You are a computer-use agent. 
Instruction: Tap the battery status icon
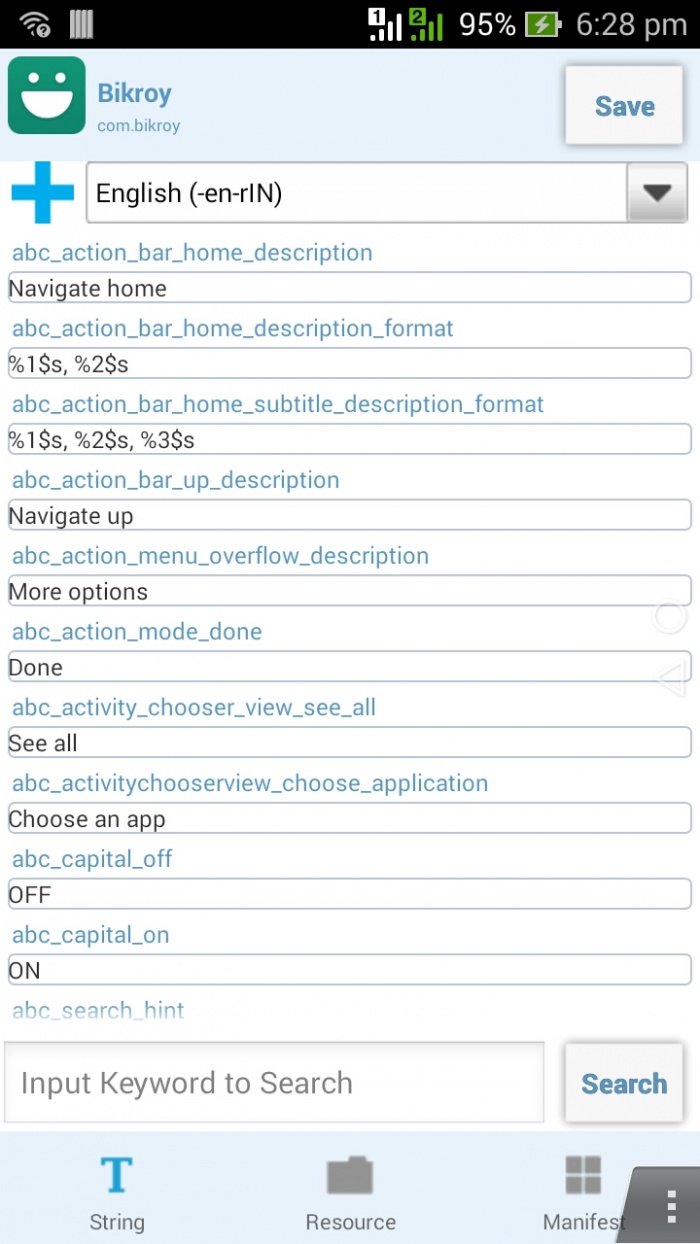coord(542,24)
